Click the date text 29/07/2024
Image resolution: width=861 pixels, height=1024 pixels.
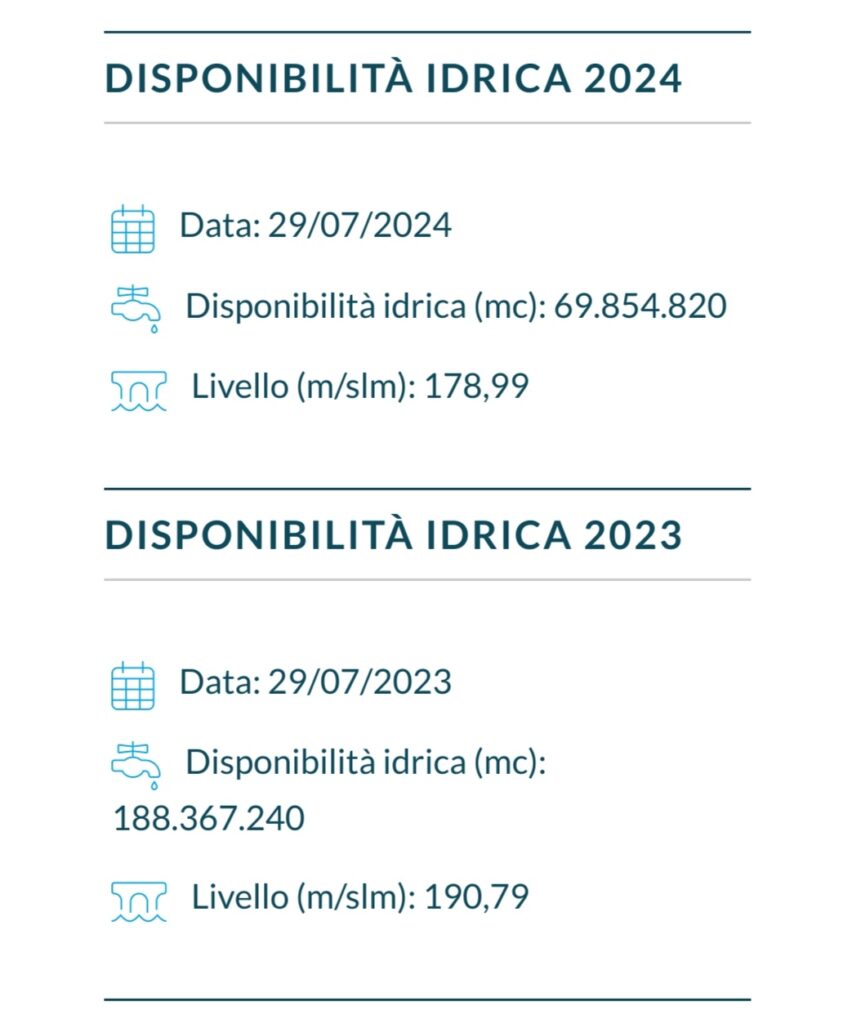tap(359, 225)
